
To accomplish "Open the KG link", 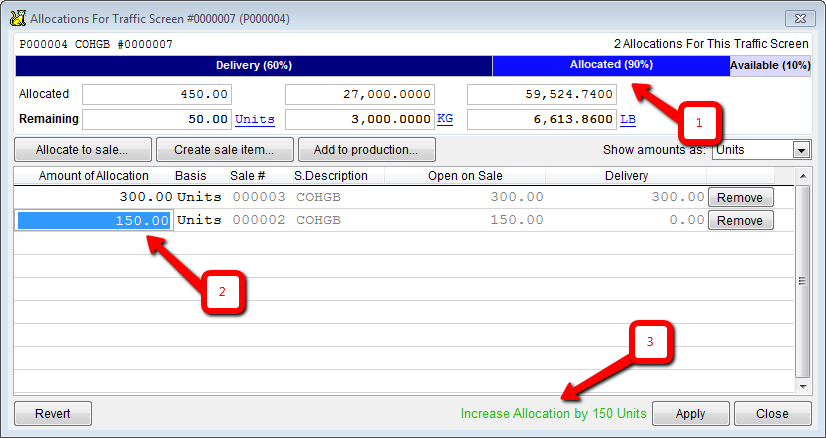I will pos(445,119).
